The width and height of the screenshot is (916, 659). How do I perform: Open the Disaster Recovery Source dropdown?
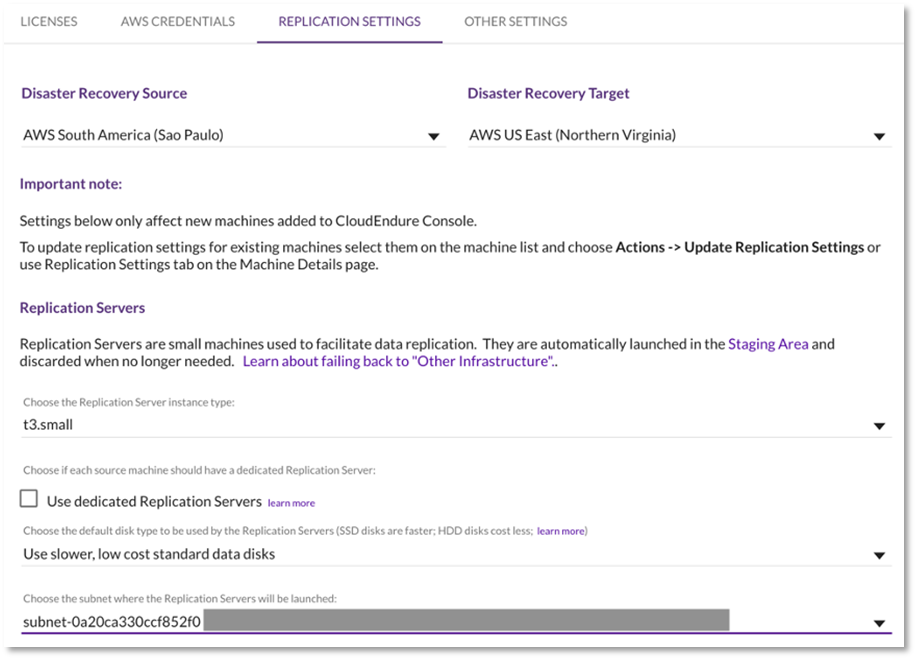pos(233,136)
